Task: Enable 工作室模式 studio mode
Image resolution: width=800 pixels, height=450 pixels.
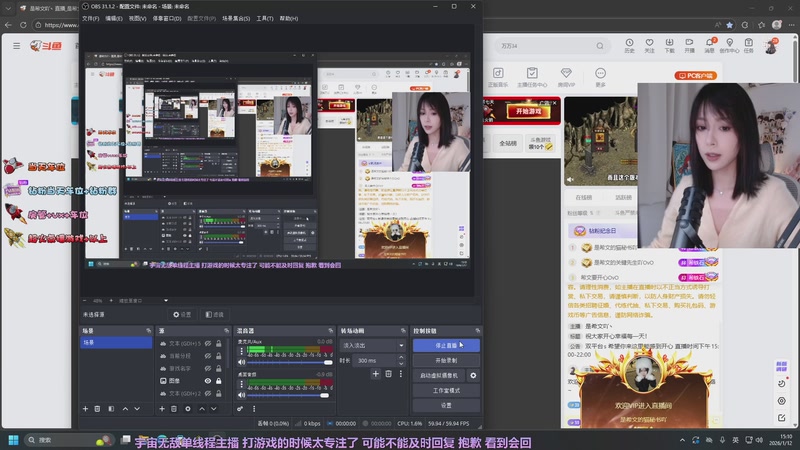Action: [446, 390]
